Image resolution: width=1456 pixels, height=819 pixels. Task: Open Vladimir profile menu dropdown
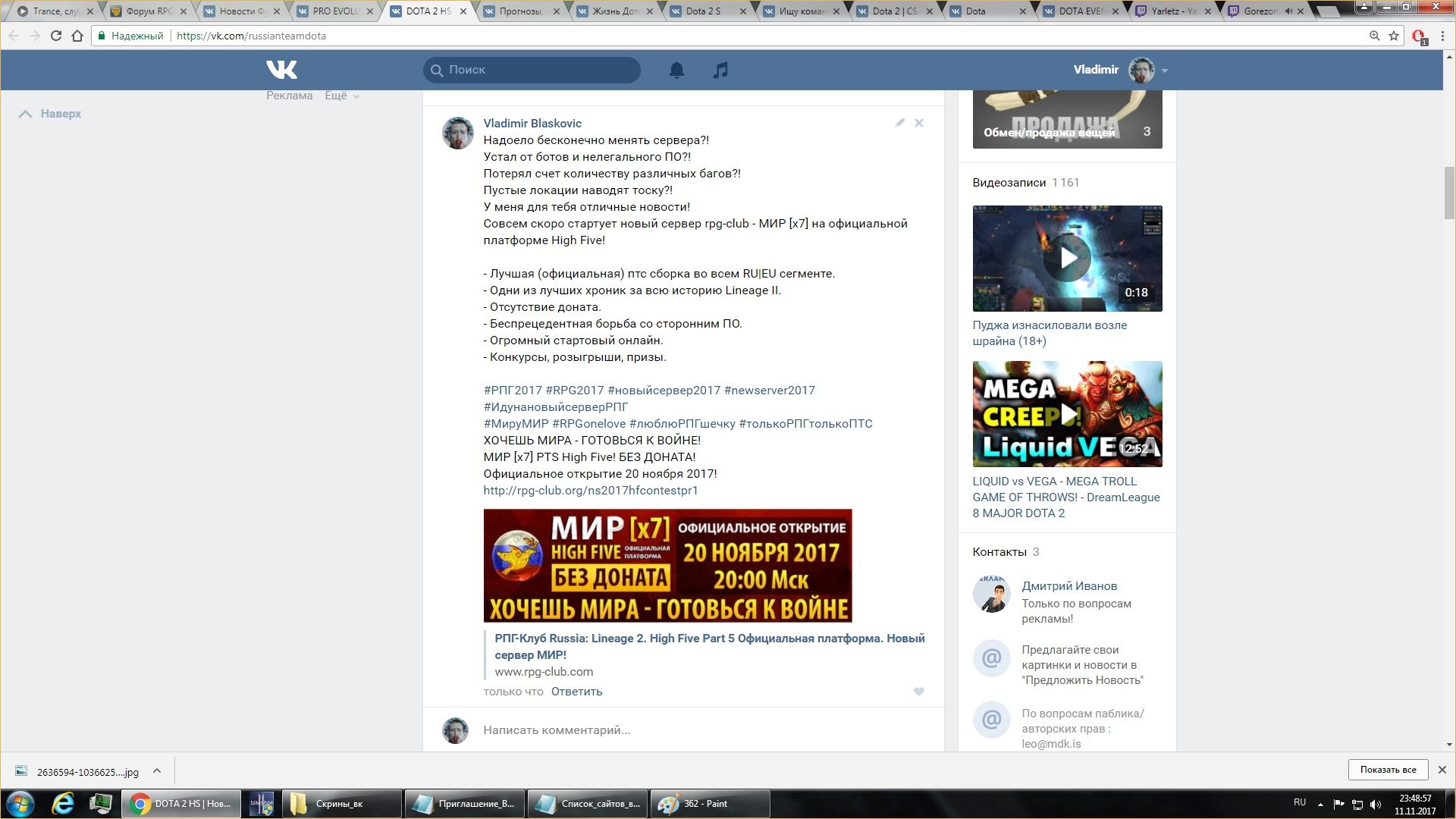(x=1165, y=71)
